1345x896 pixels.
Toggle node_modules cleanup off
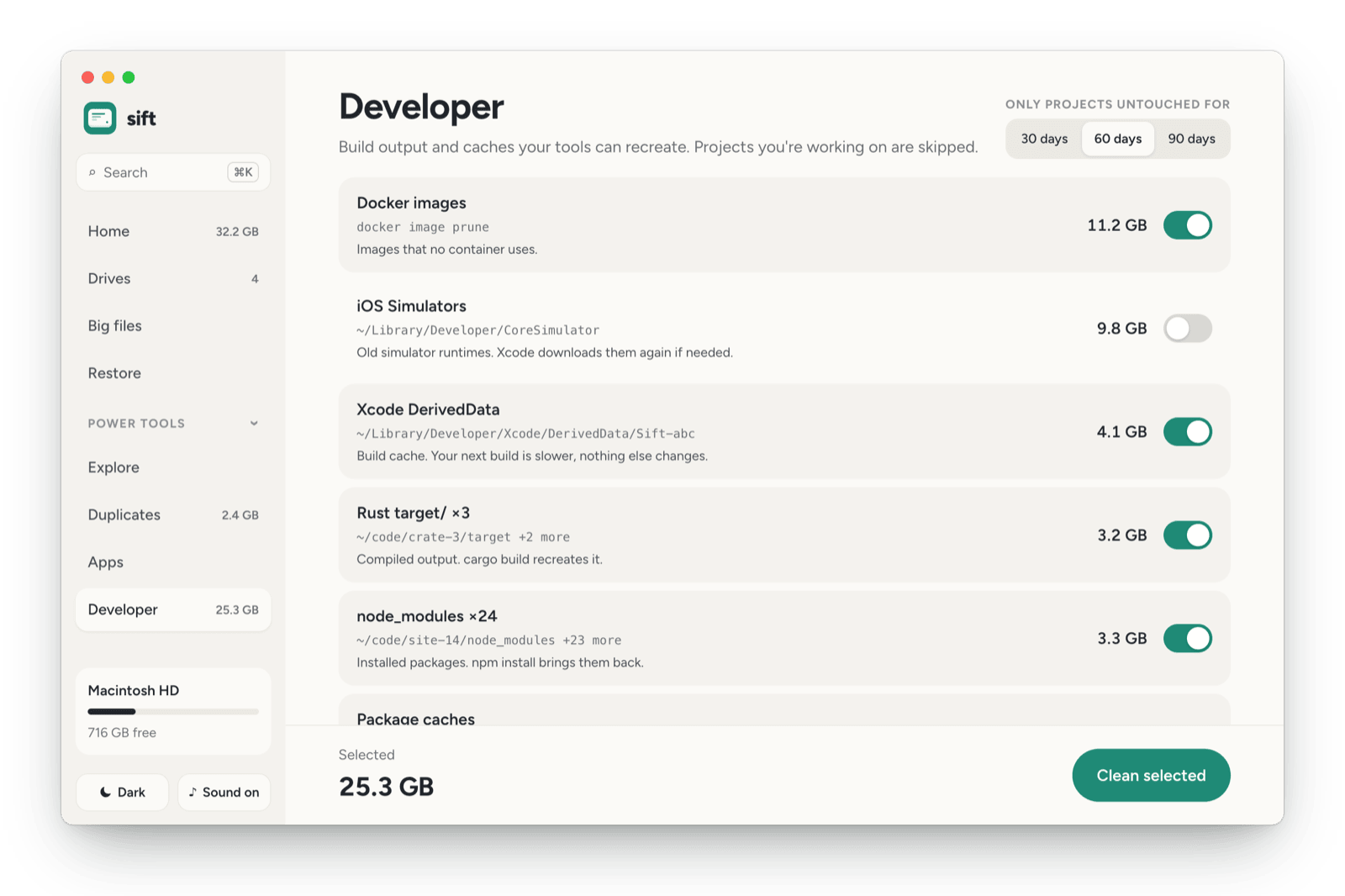pyautogui.click(x=1187, y=639)
